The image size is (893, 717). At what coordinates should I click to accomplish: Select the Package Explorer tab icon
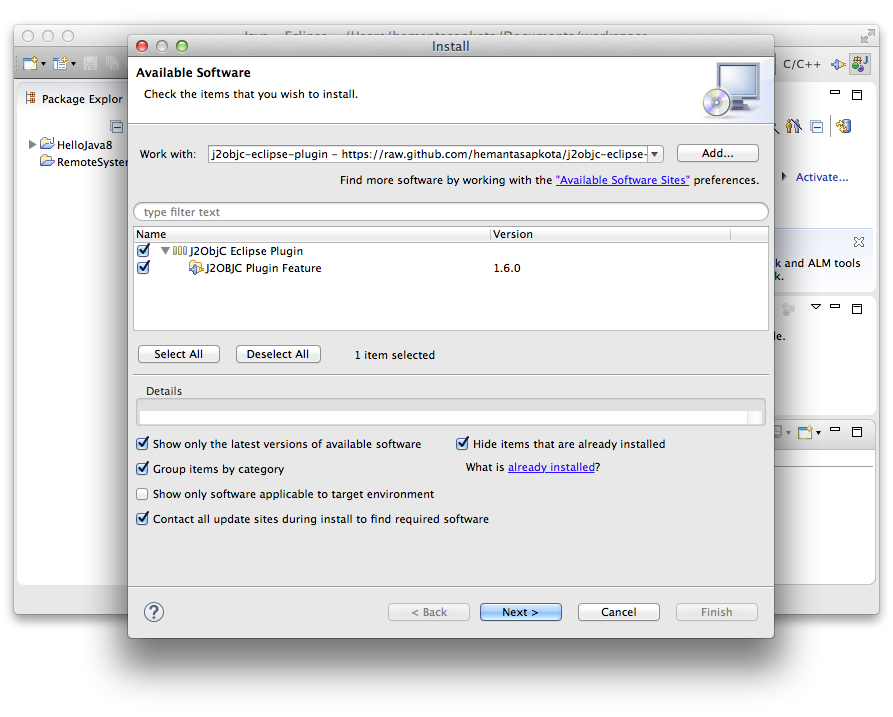click(31, 98)
